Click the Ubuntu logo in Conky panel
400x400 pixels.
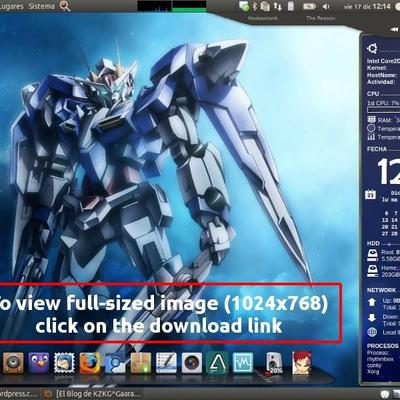tap(372, 49)
